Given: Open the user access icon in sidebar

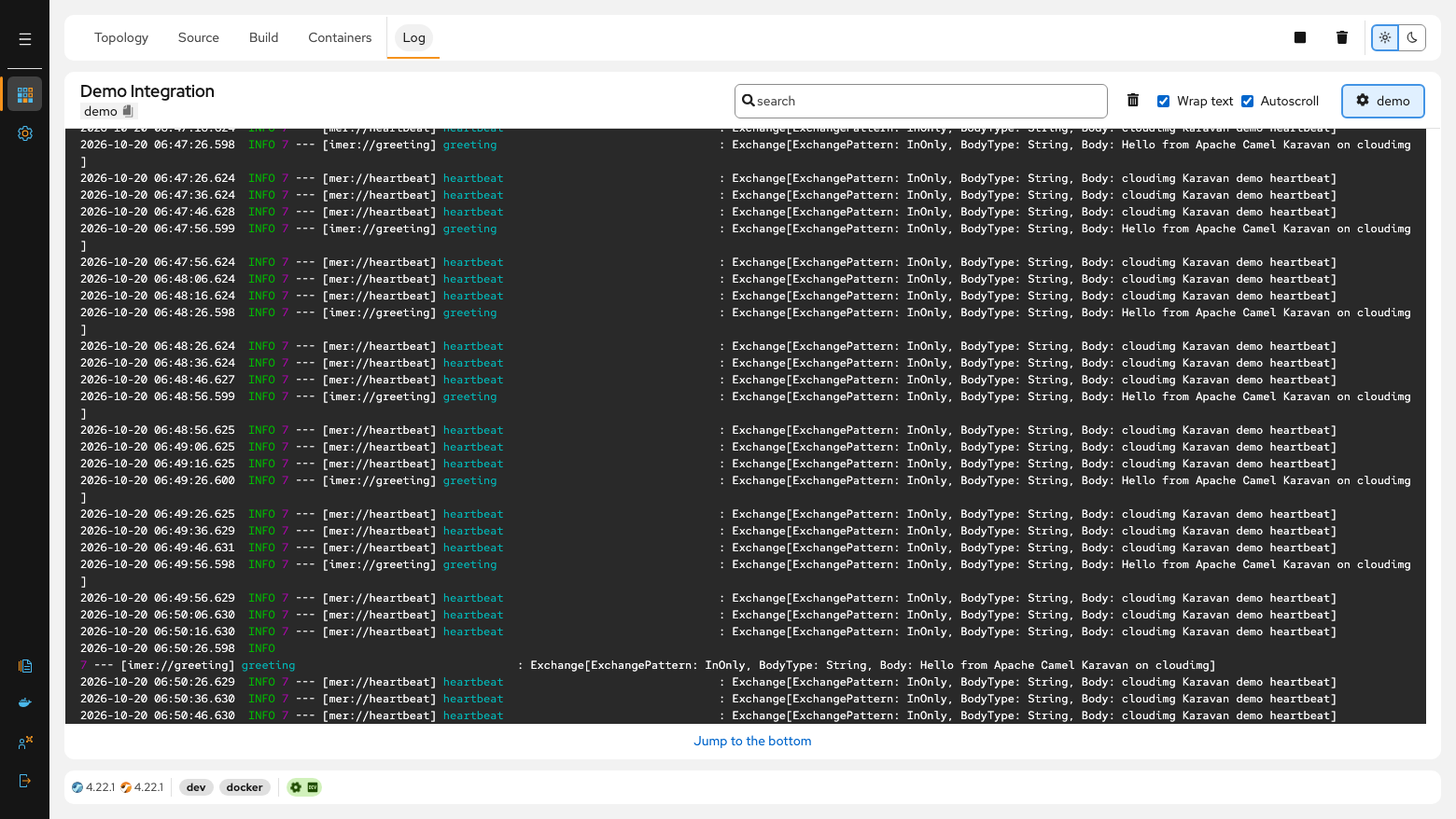Looking at the screenshot, I should (x=25, y=743).
